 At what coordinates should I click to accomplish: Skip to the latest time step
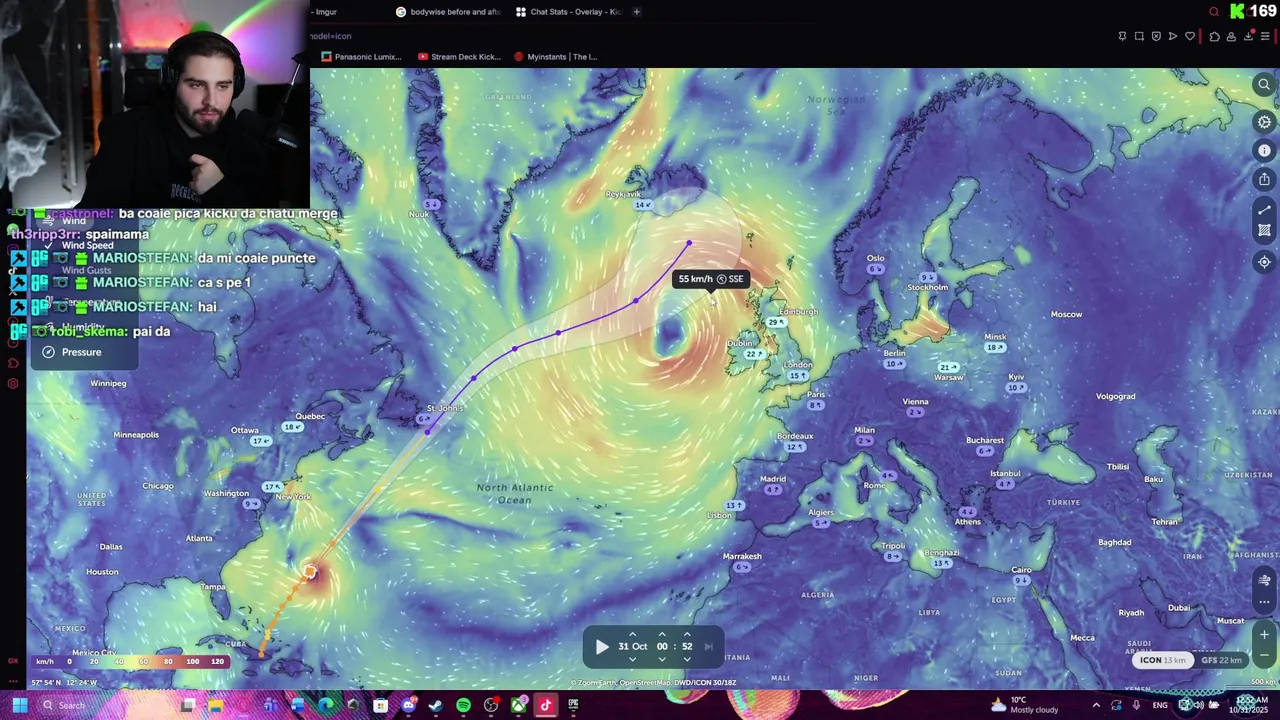point(709,647)
